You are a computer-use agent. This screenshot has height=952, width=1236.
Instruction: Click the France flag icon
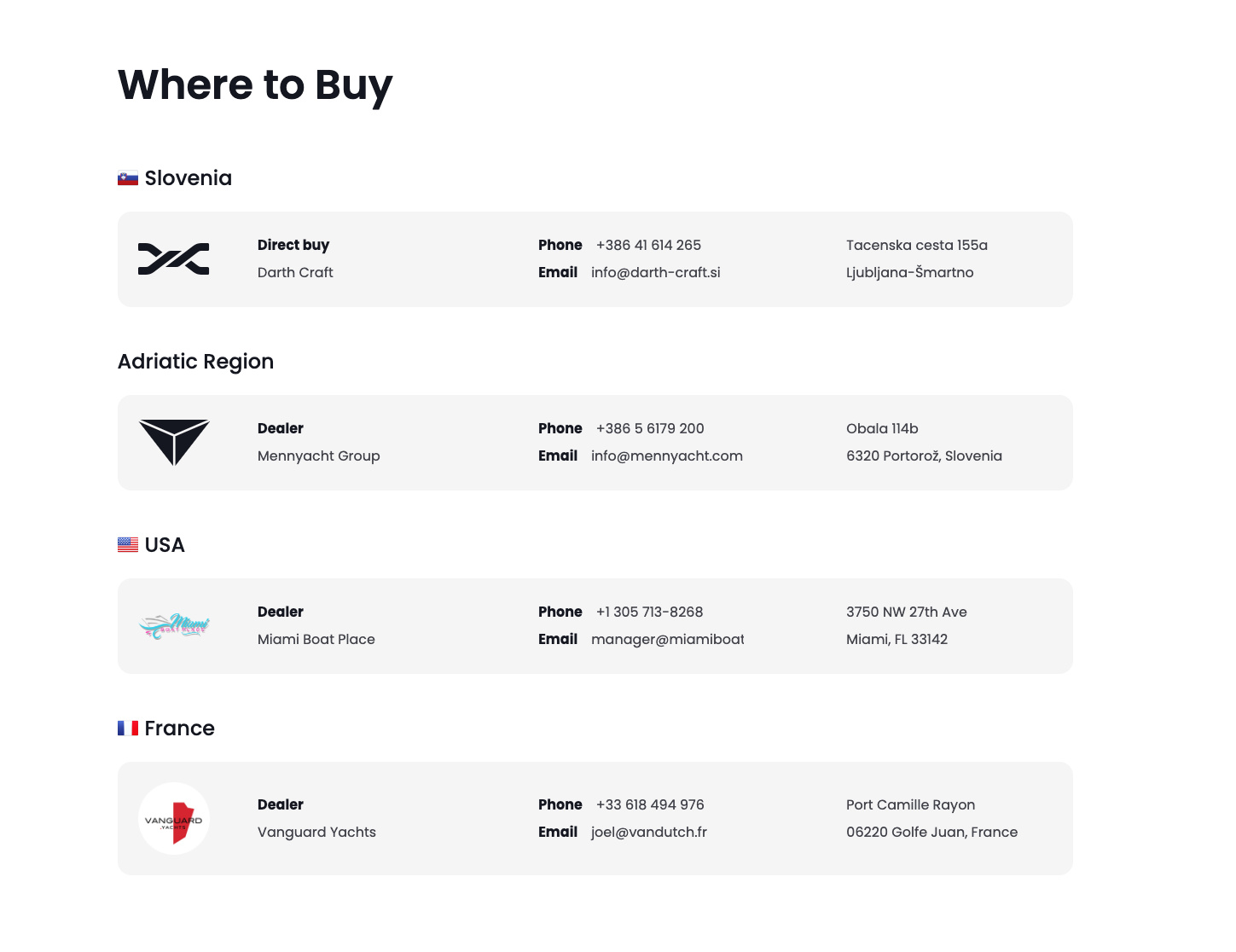click(x=128, y=729)
